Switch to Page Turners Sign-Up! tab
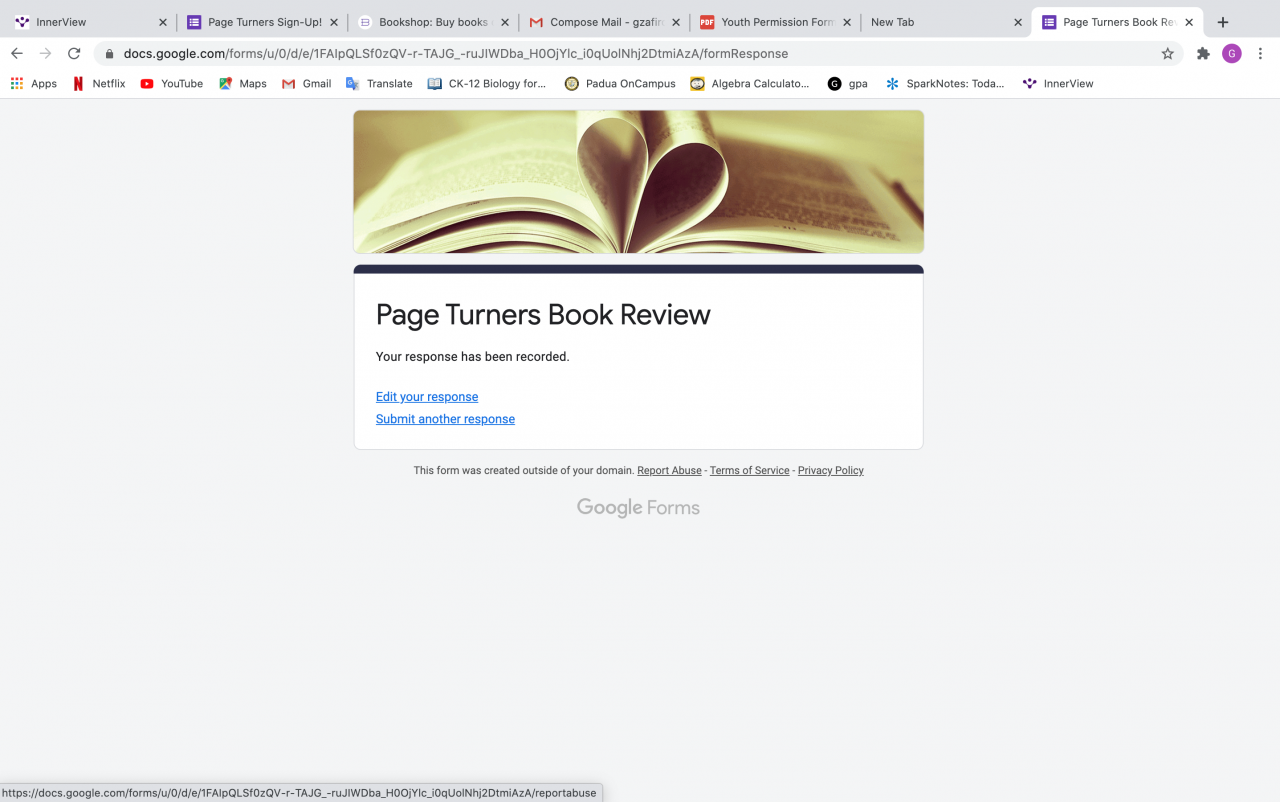The image size is (1280, 802). click(x=262, y=22)
